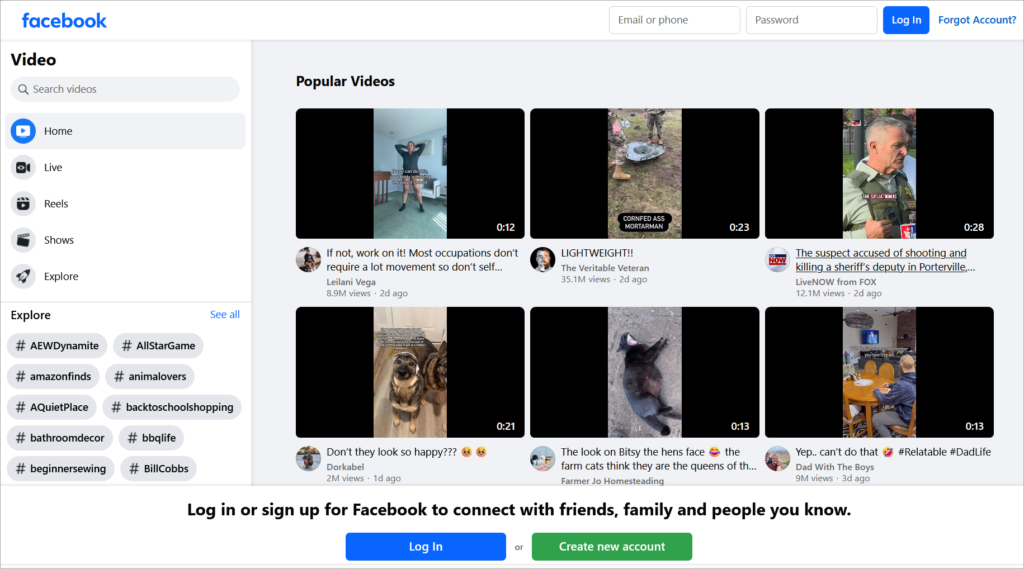The image size is (1024, 569).
Task: Click the Explore rocket icon
Action: pyautogui.click(x=23, y=276)
